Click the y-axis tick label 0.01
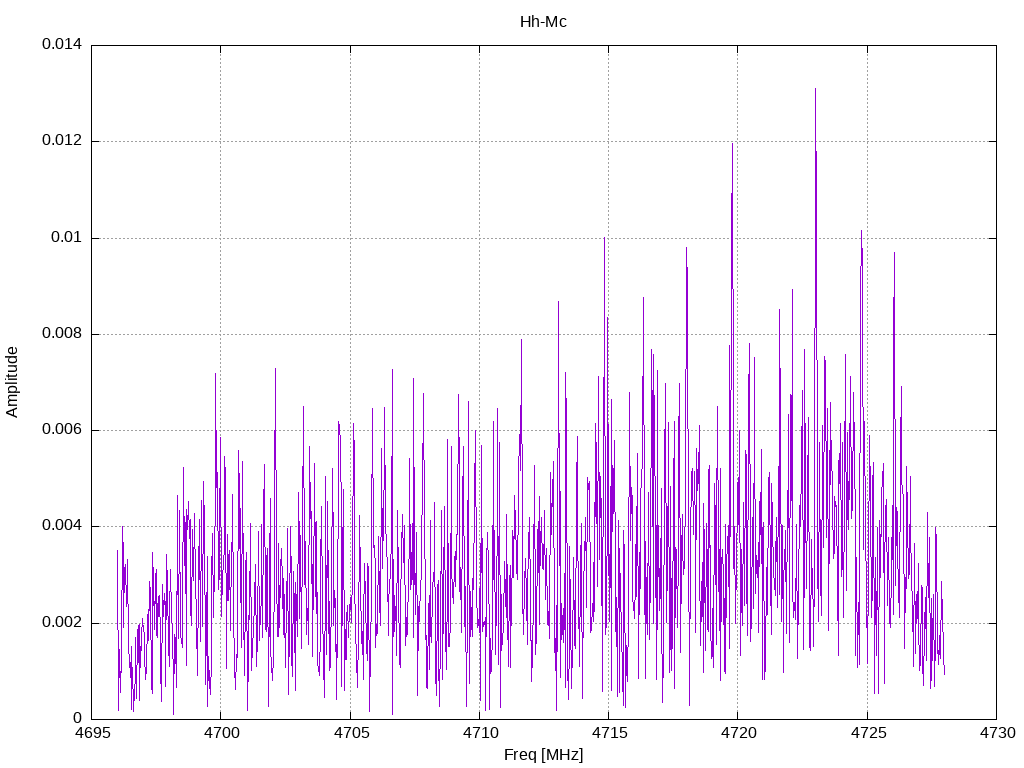1024x768 pixels. (x=67, y=237)
